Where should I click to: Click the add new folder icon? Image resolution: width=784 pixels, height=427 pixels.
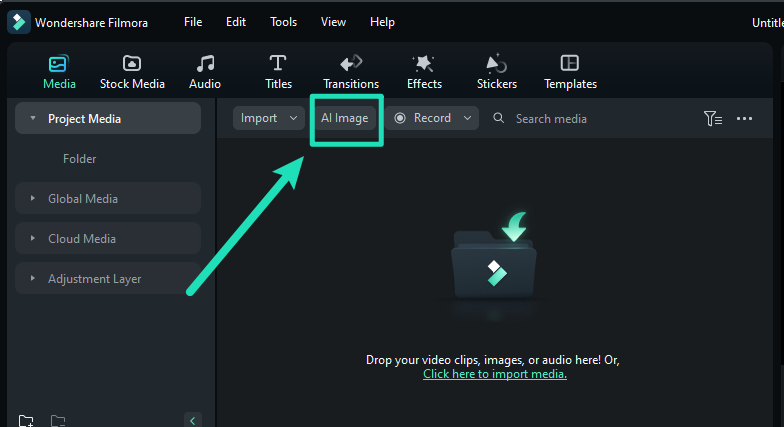[x=26, y=421]
